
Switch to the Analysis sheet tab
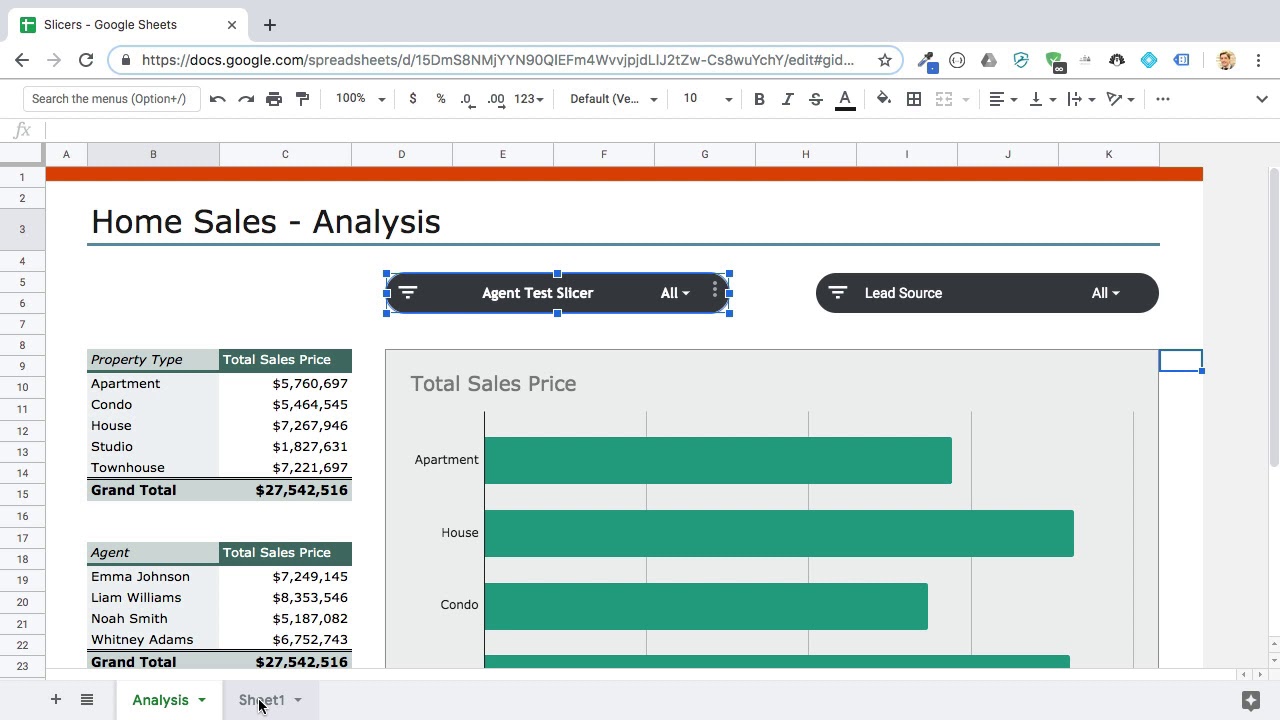pos(160,700)
